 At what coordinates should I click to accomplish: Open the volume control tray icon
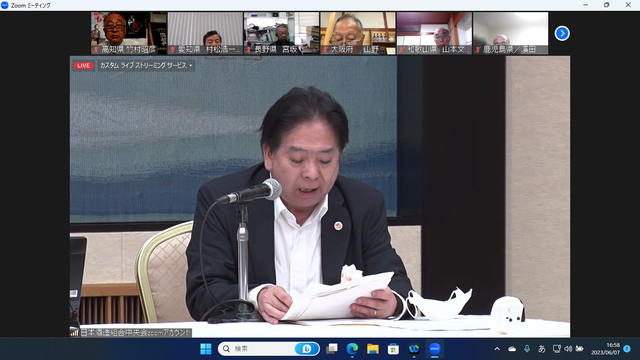click(568, 349)
